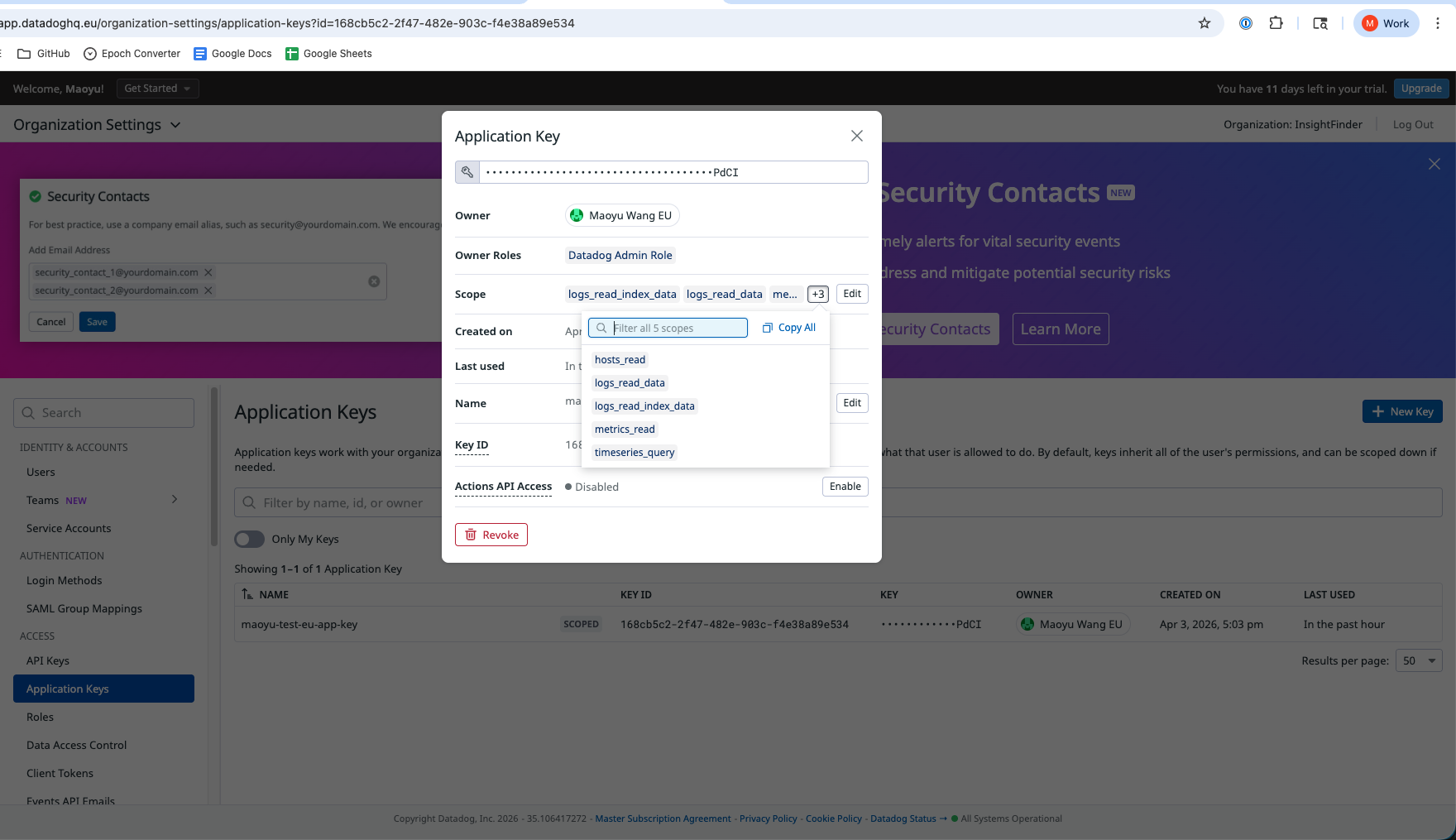Open the Results per page dropdown
1456x840 pixels.
tap(1419, 660)
